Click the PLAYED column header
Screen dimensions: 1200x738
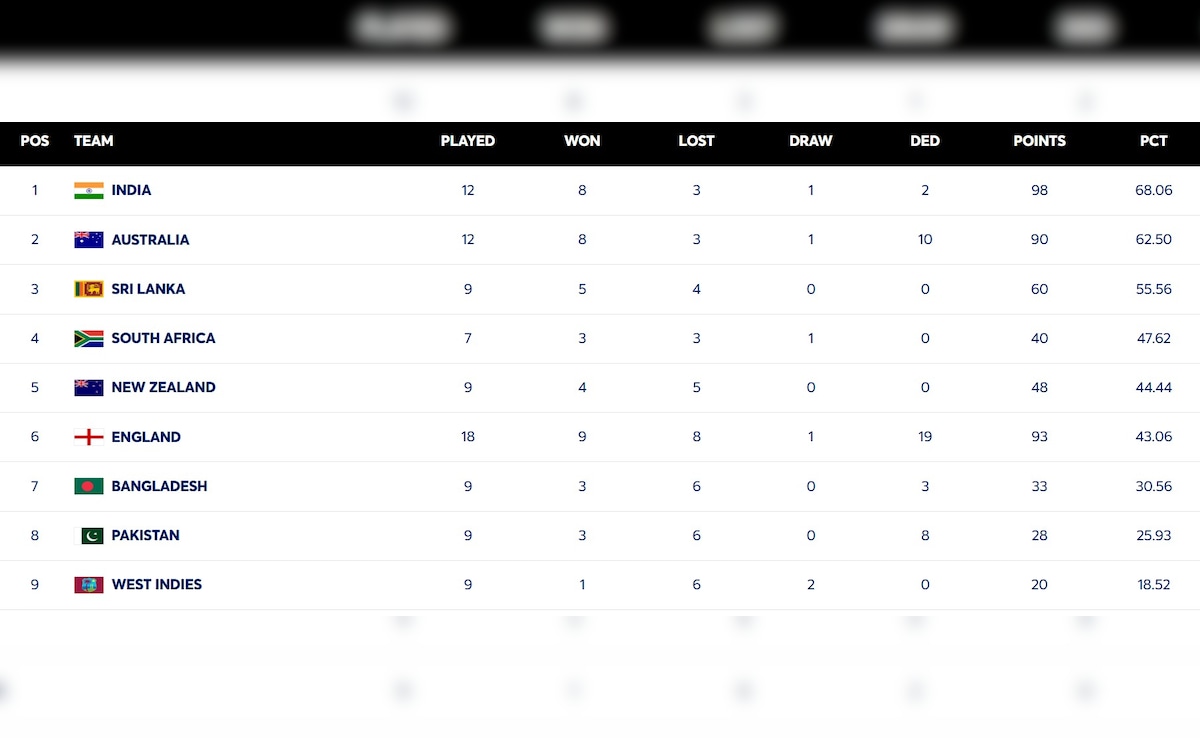[467, 141]
